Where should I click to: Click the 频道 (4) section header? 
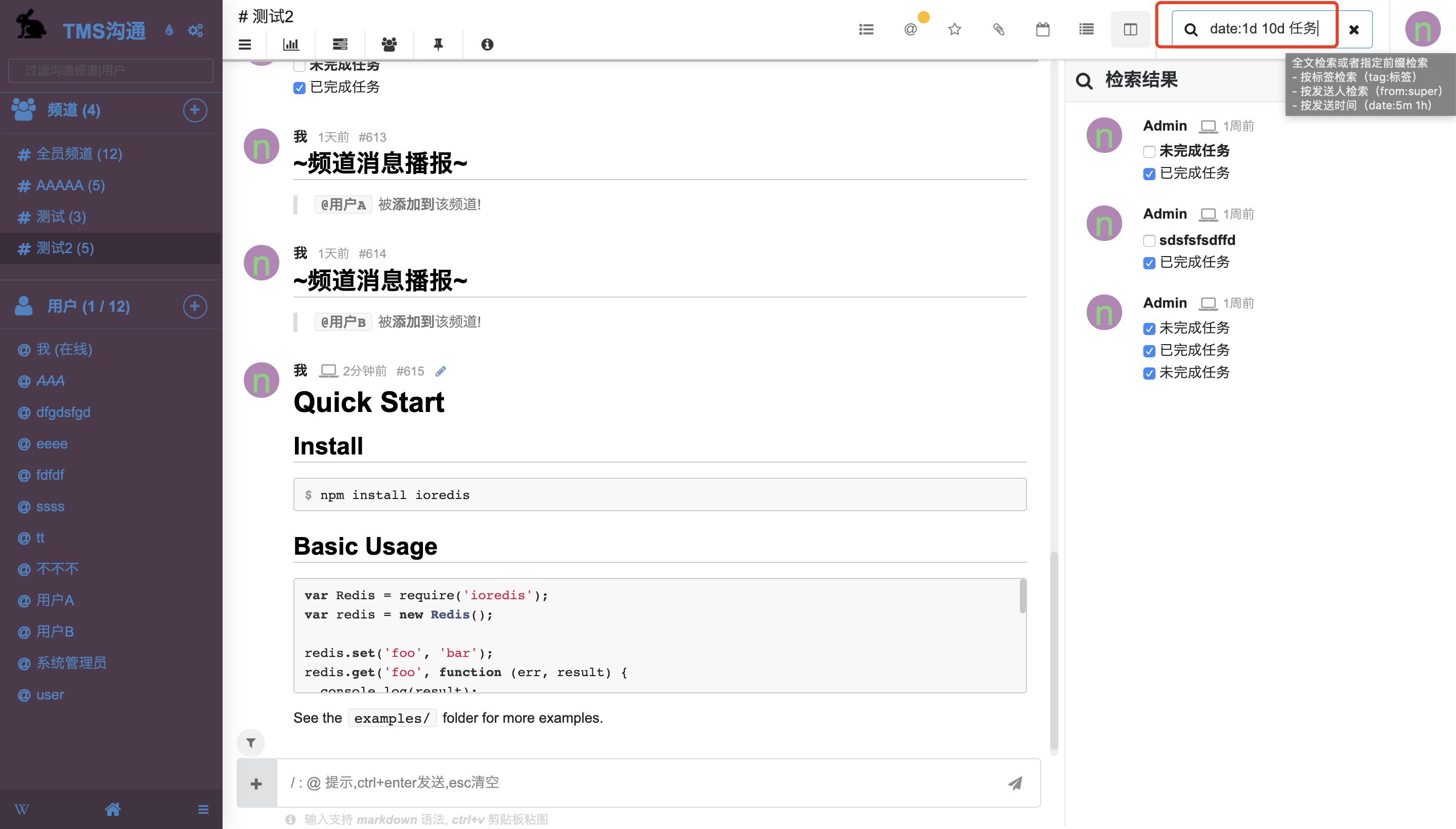pyautogui.click(x=74, y=110)
